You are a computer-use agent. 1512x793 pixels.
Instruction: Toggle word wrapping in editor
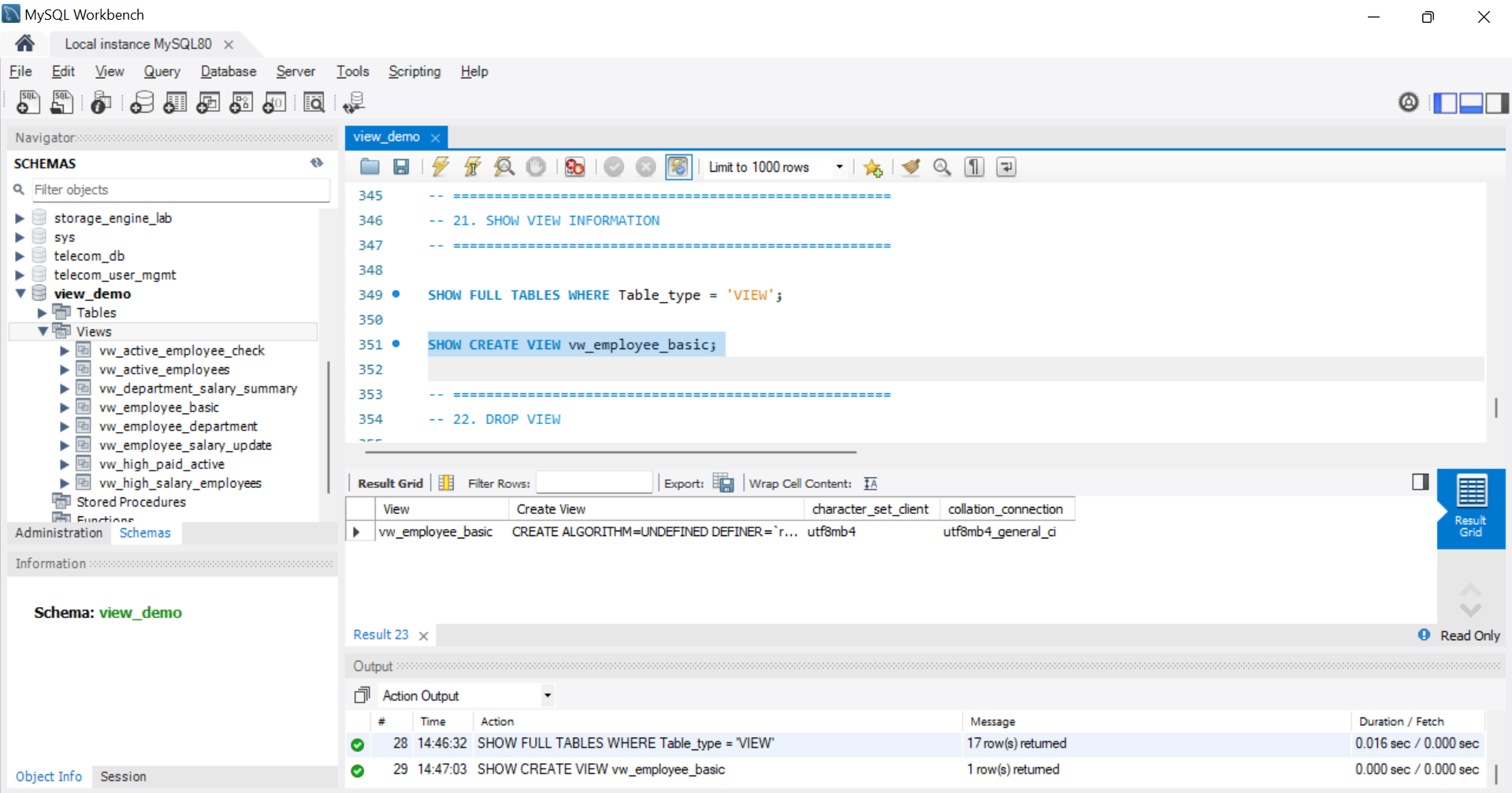[1006, 167]
